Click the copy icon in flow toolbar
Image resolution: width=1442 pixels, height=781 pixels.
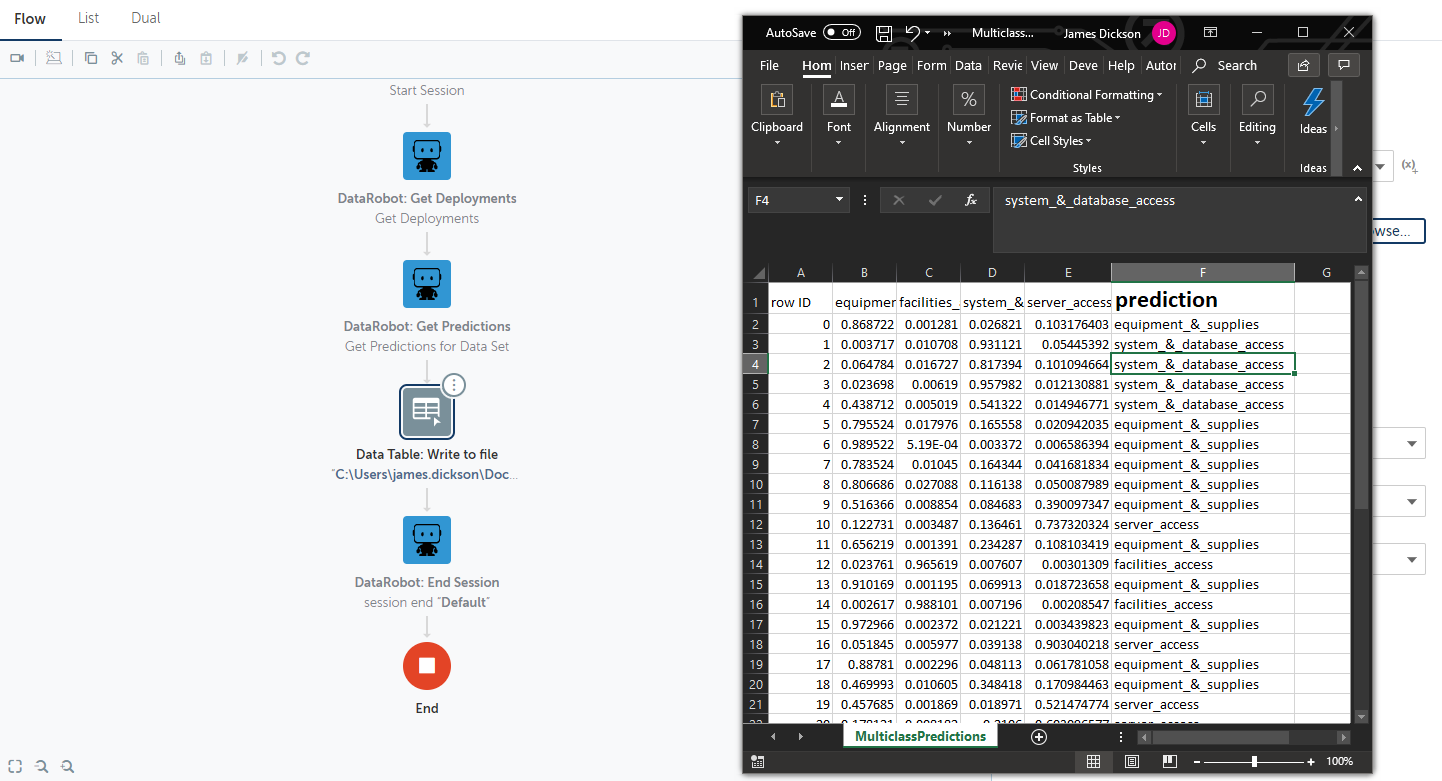pos(91,58)
